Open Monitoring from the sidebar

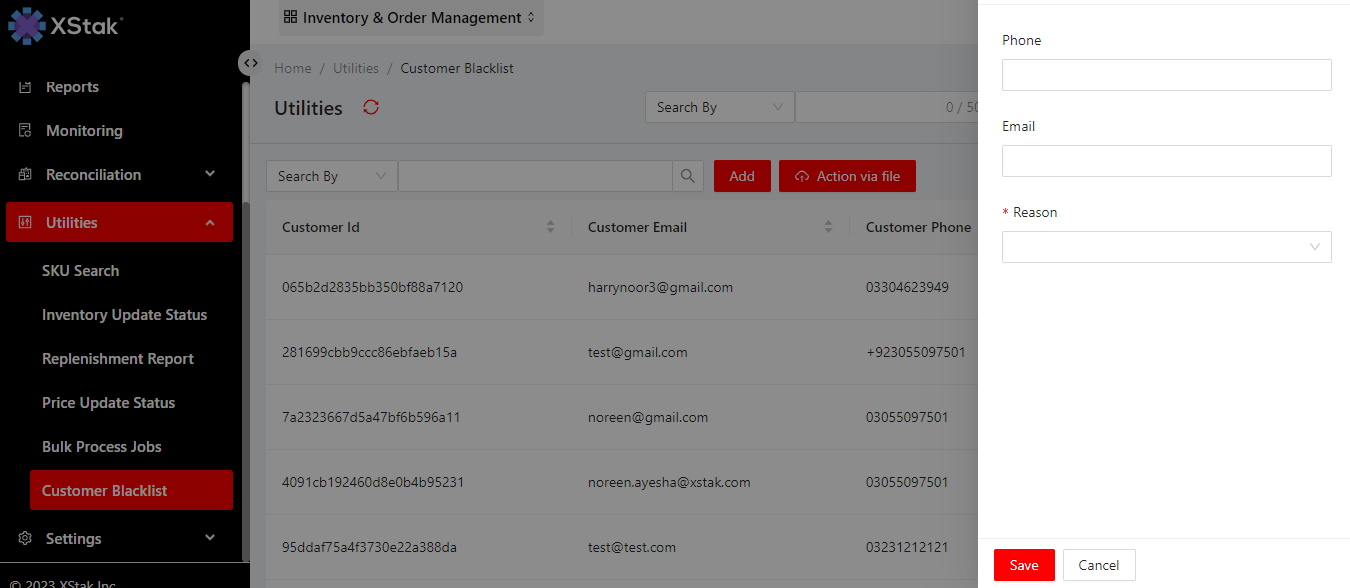84,131
